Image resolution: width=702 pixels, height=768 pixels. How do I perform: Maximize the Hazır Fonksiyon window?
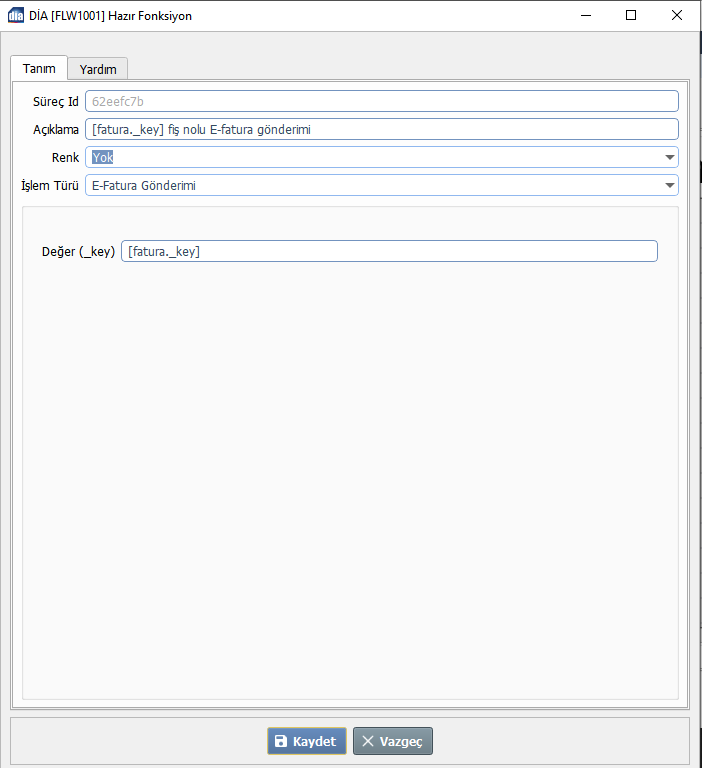[x=631, y=15]
